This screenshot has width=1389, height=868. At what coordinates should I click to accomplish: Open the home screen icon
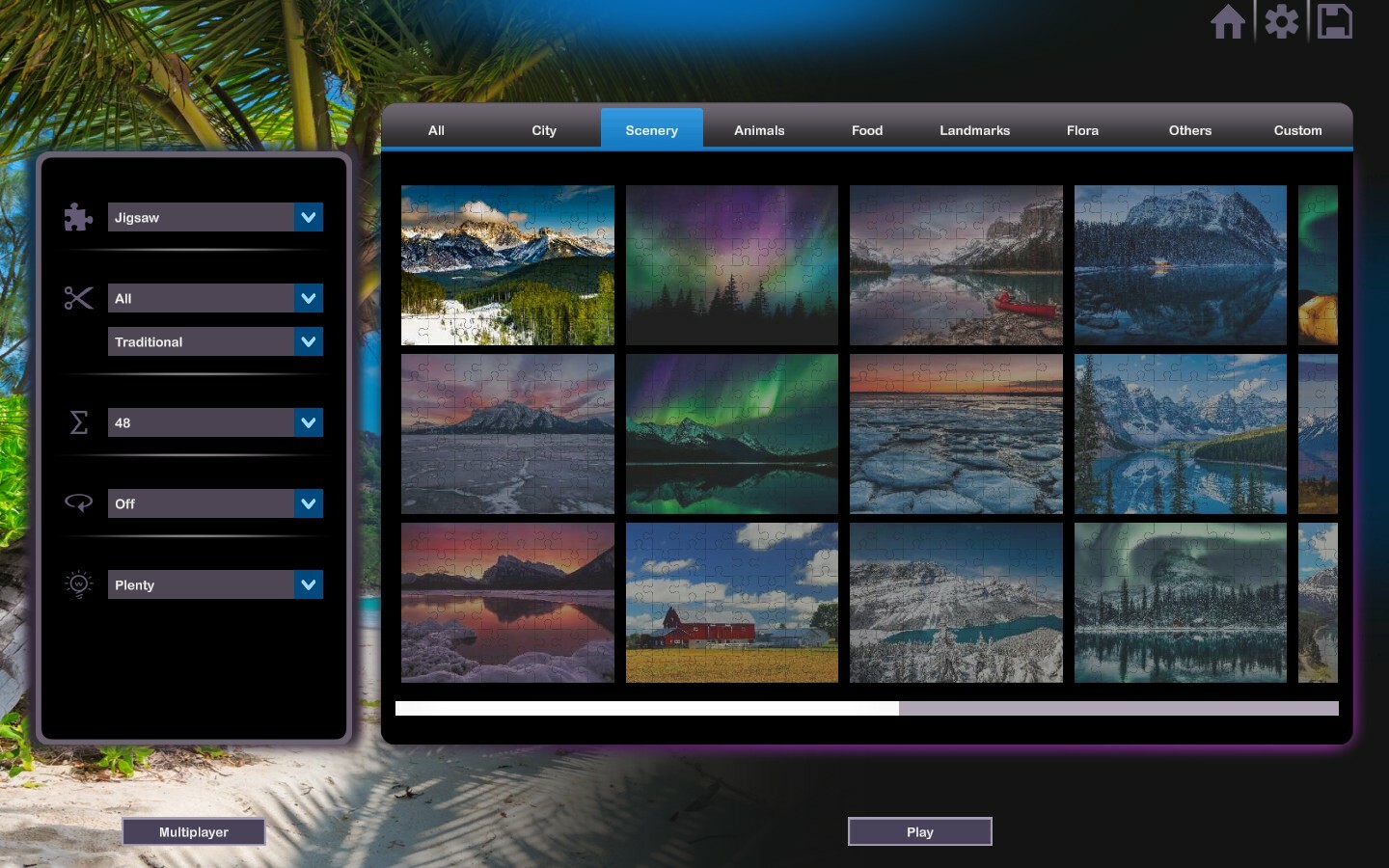(x=1228, y=21)
